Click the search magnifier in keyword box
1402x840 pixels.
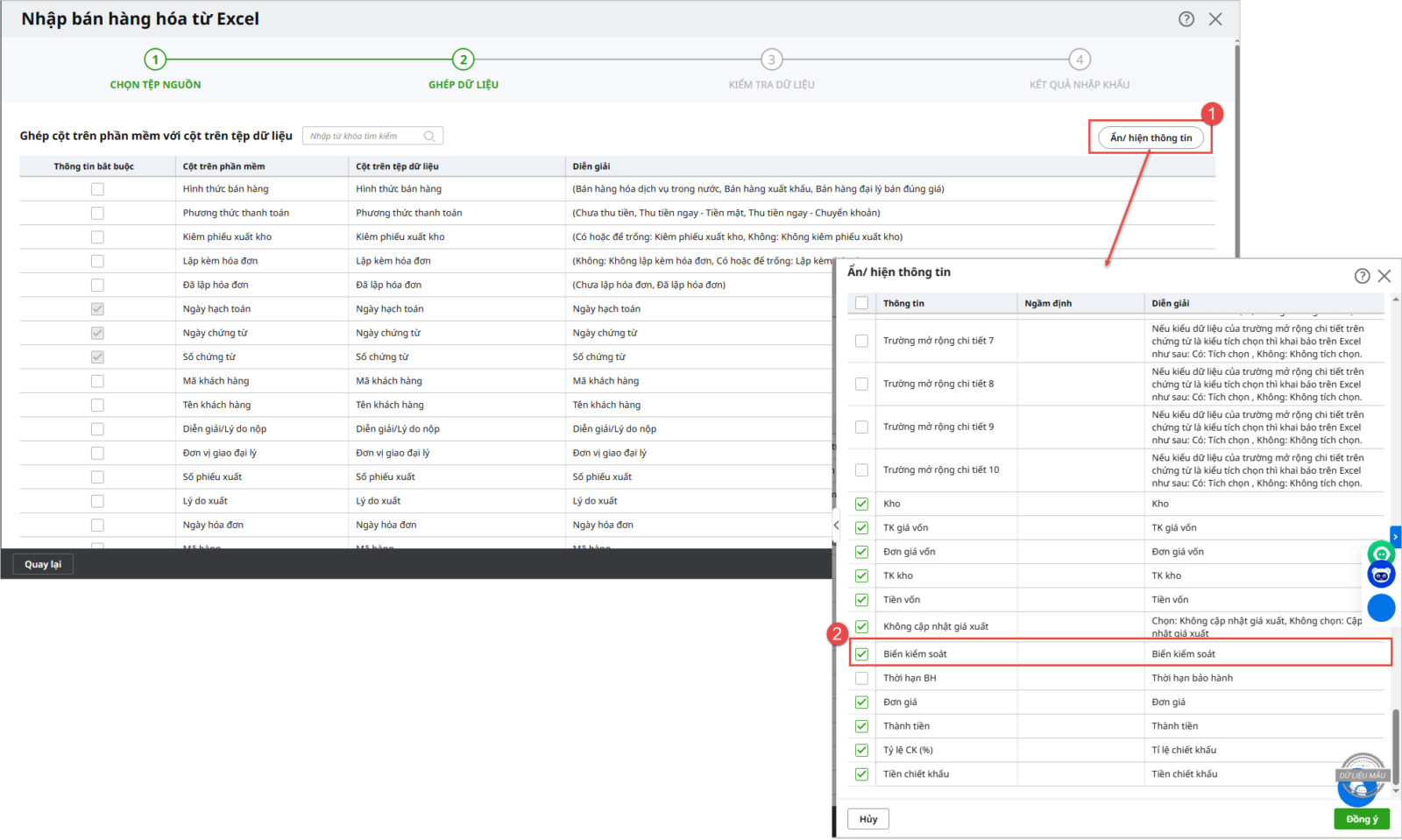(x=429, y=136)
